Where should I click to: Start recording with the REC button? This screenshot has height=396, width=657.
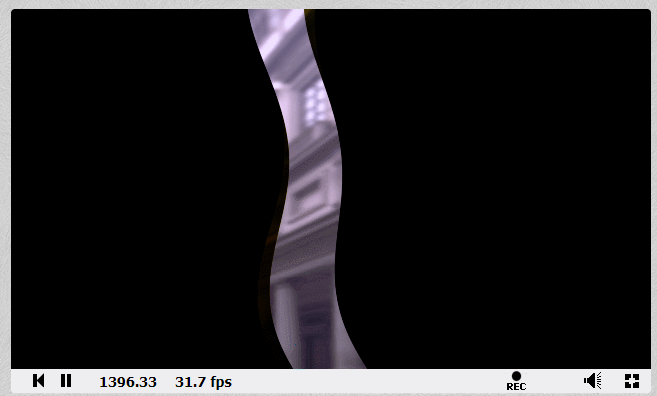[x=516, y=381]
